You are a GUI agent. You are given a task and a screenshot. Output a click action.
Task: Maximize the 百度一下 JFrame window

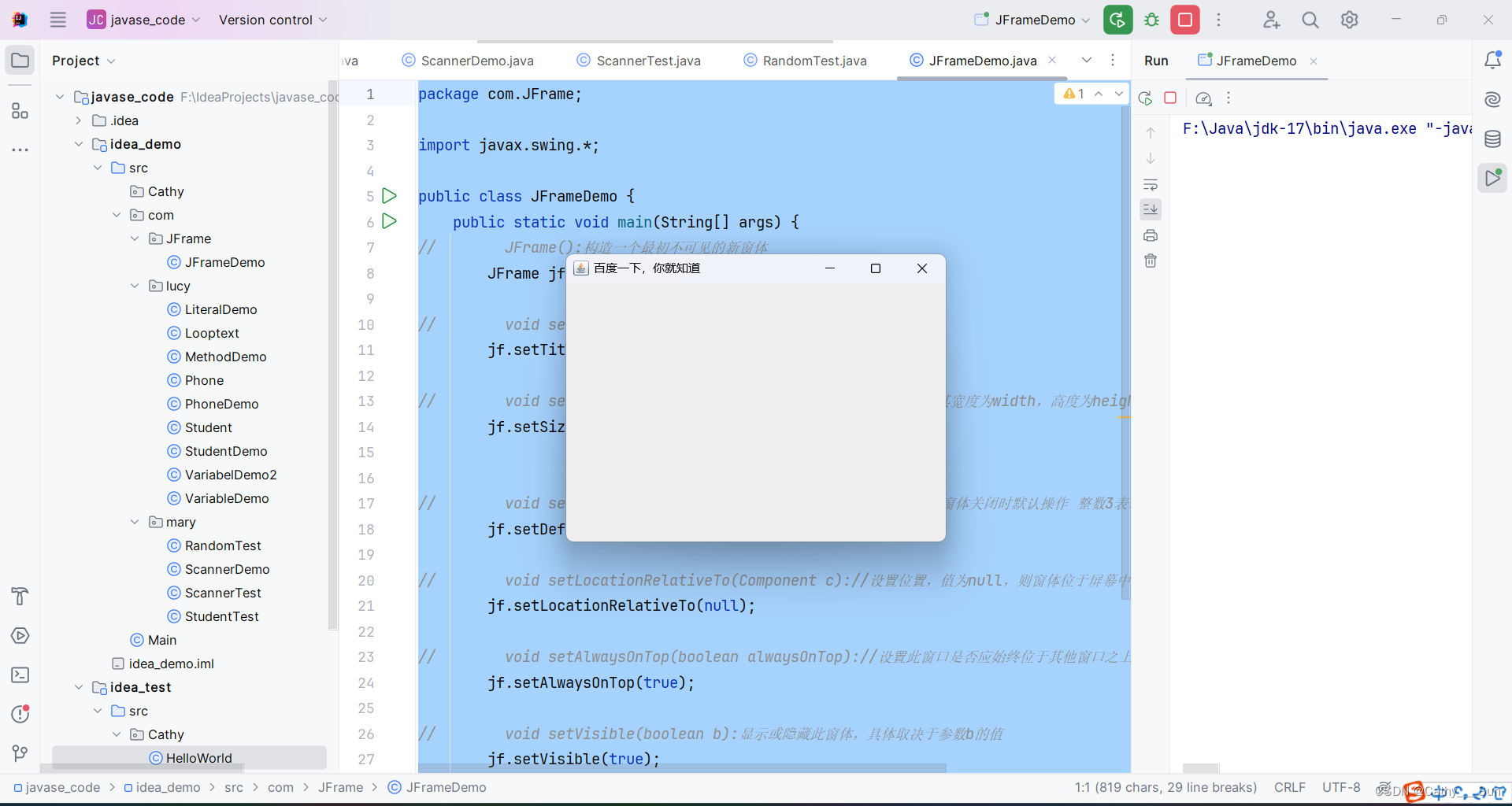click(875, 268)
